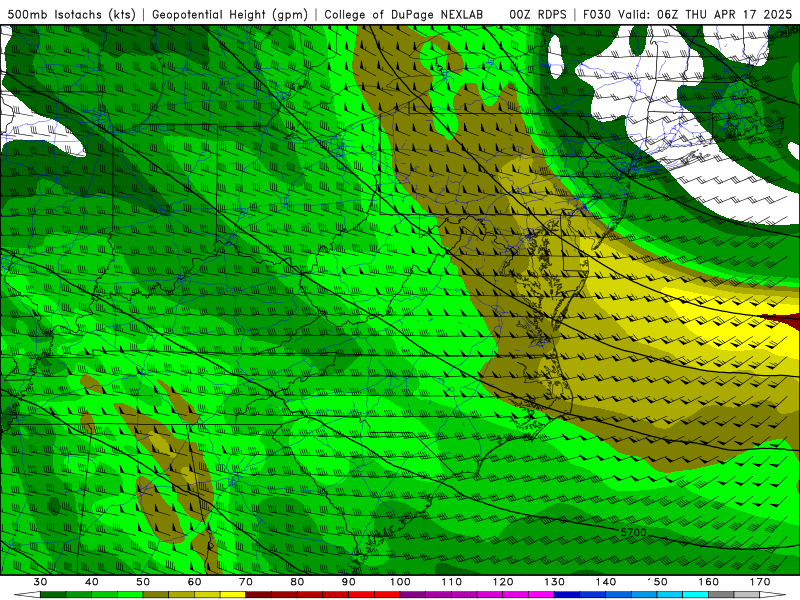This screenshot has width=800, height=600.
Task: Click the "500mb Isotachs (kts)" title text
Action: point(71,15)
